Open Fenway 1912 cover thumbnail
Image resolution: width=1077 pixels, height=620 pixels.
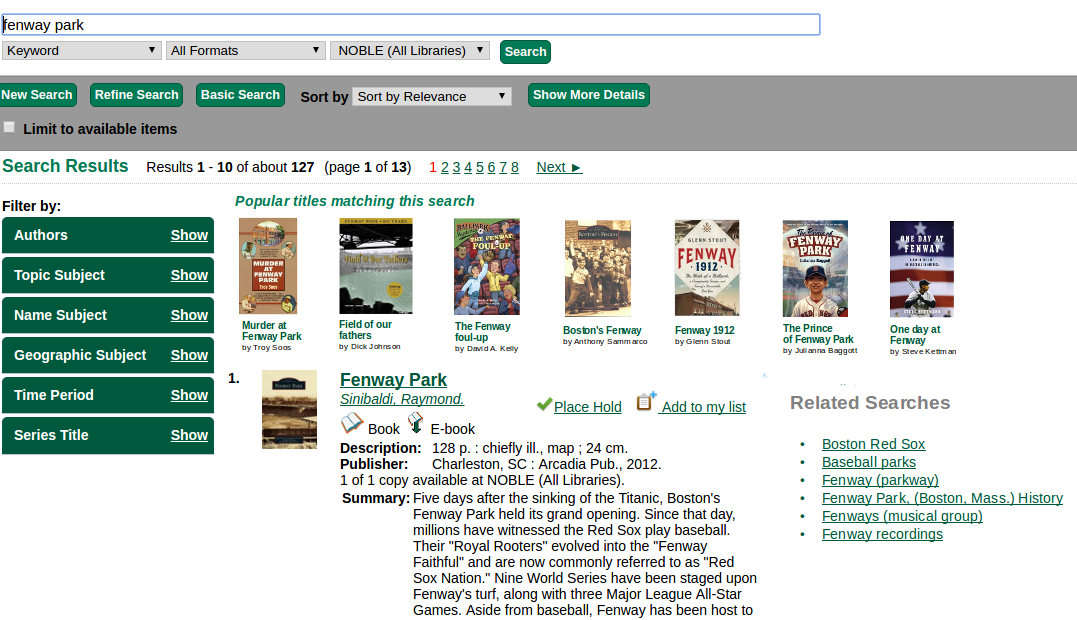click(707, 268)
